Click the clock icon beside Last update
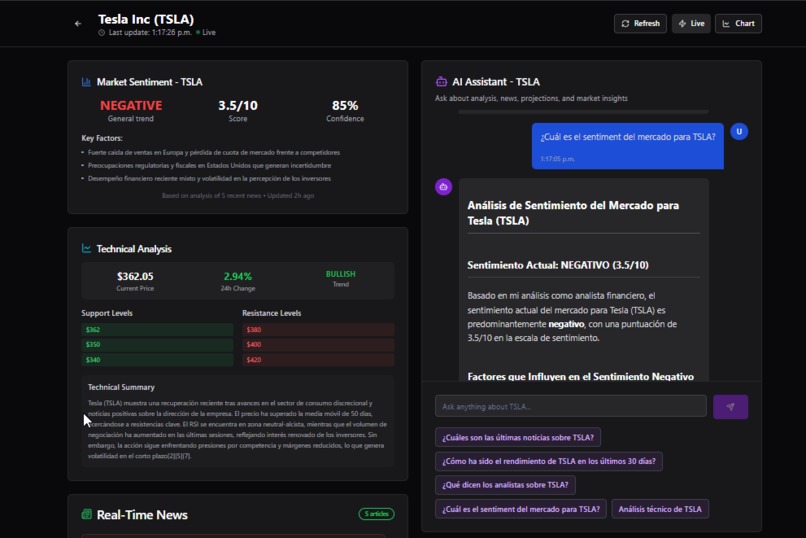The height and width of the screenshot is (538, 806). click(x=101, y=32)
